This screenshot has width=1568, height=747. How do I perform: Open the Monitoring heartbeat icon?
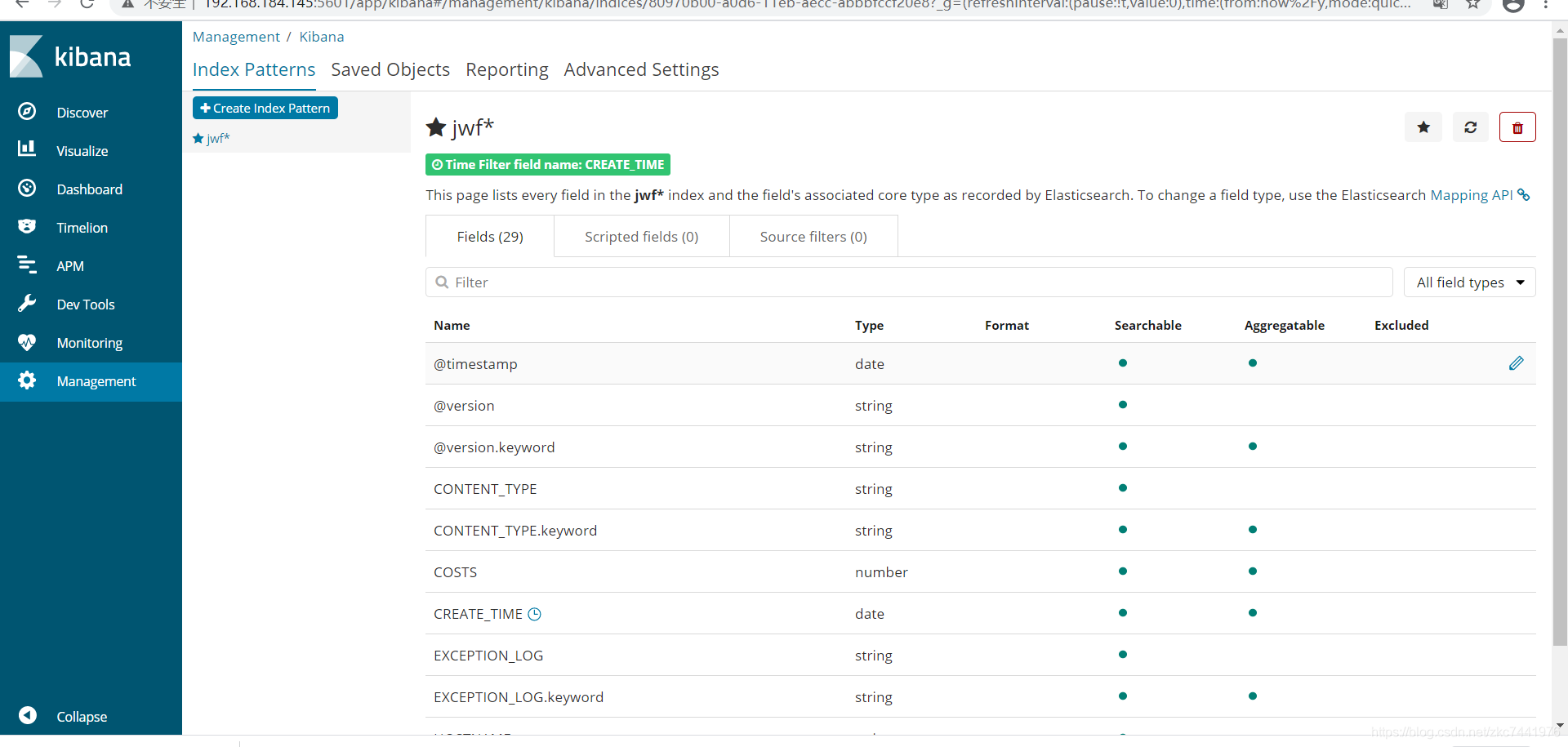27,342
